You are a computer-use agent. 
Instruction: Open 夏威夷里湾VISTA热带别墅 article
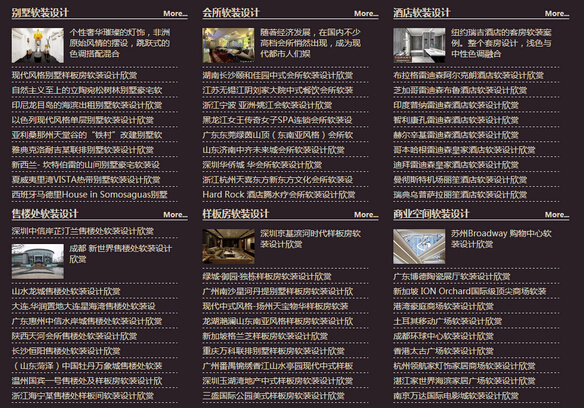86,180
